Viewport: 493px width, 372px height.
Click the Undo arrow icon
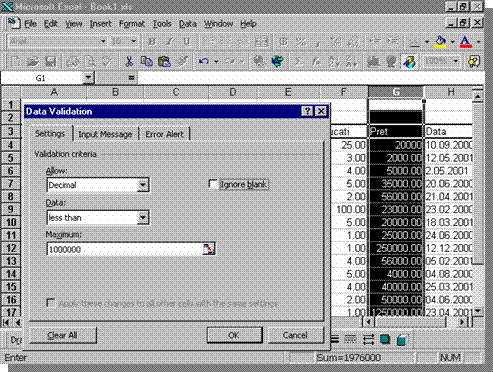pos(204,61)
